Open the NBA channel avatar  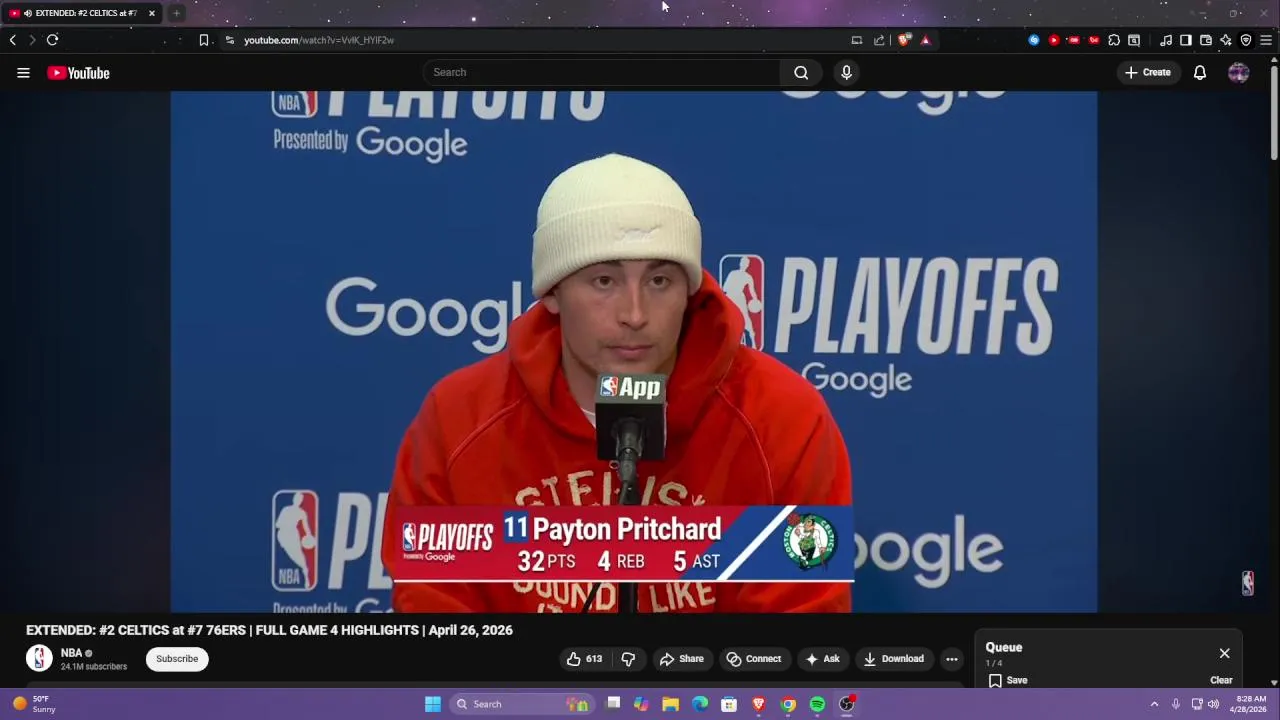coord(39,658)
